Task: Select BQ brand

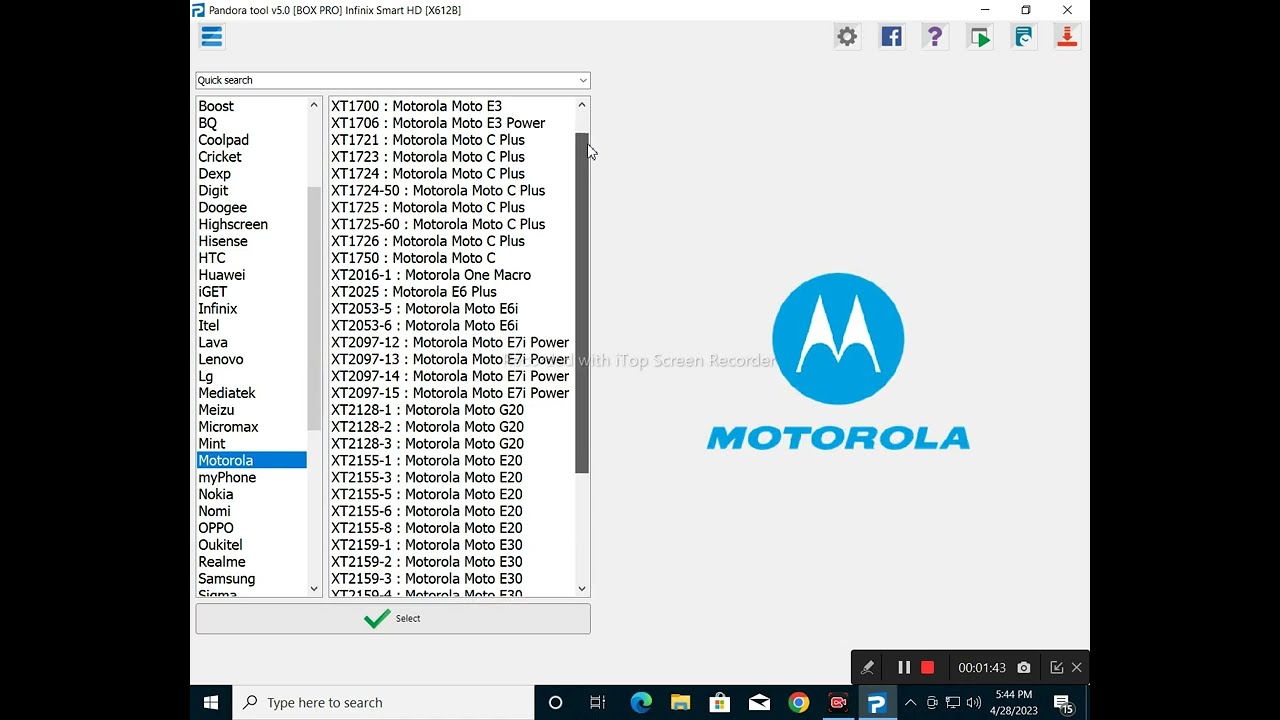Action: (208, 123)
